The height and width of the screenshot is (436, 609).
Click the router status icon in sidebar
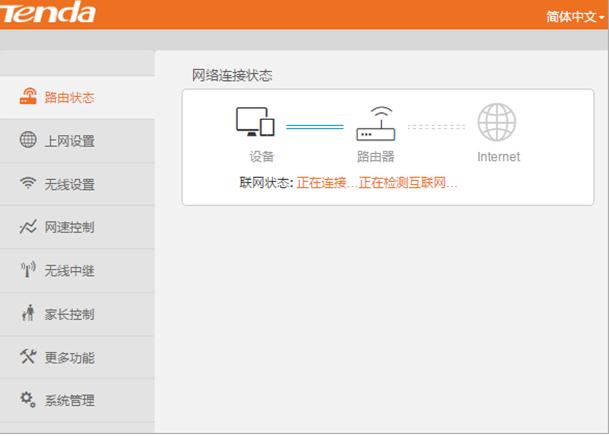(28, 96)
